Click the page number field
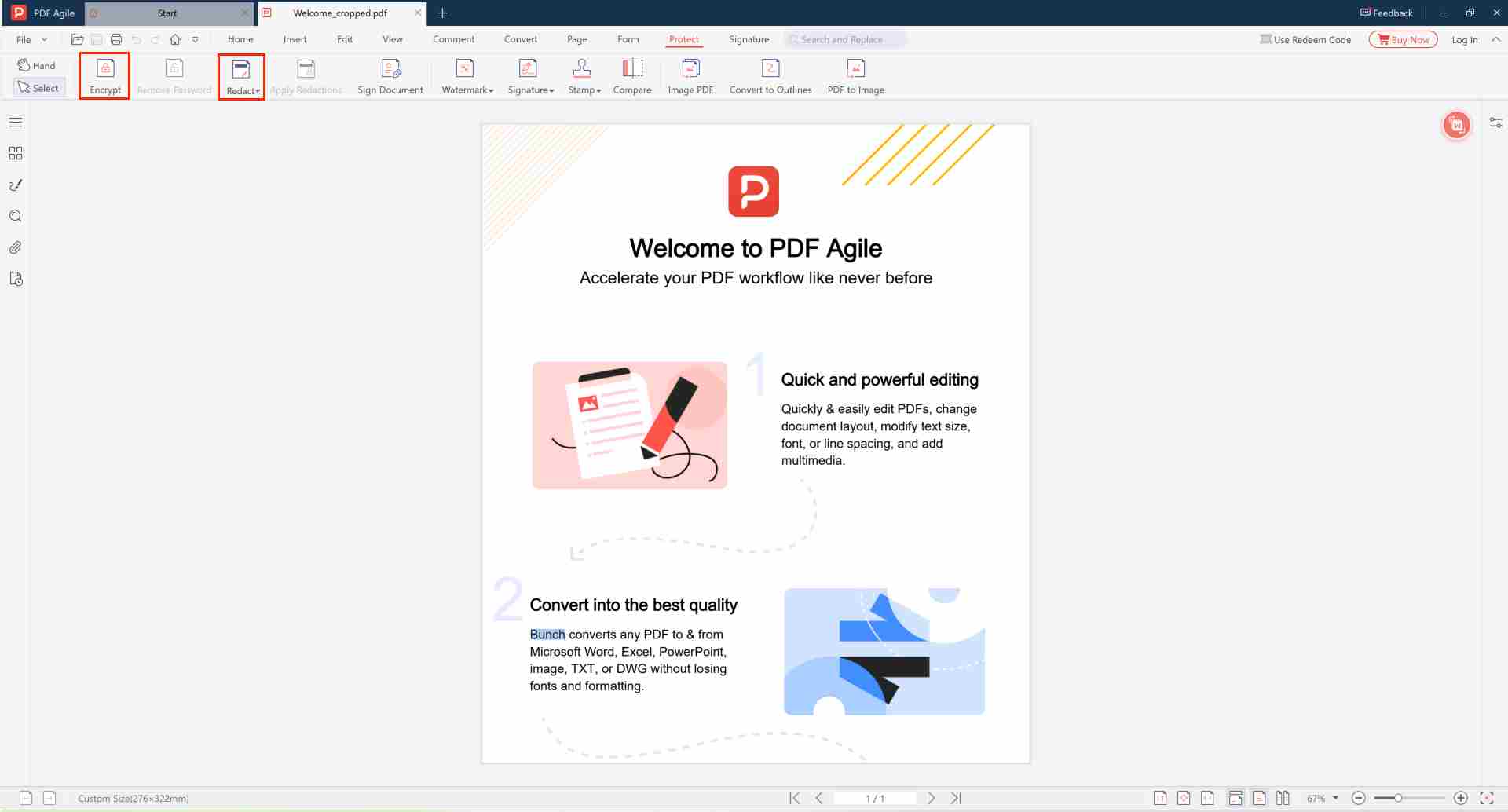1508x812 pixels. click(x=875, y=798)
